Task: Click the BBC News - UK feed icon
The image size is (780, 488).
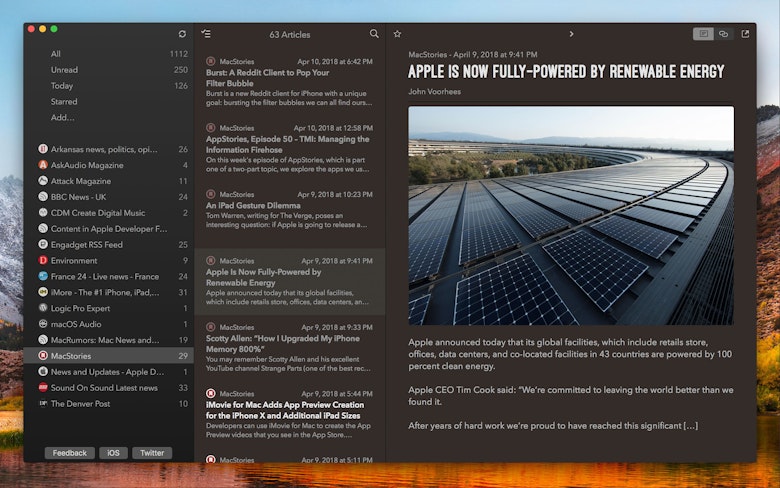Action: point(43,196)
